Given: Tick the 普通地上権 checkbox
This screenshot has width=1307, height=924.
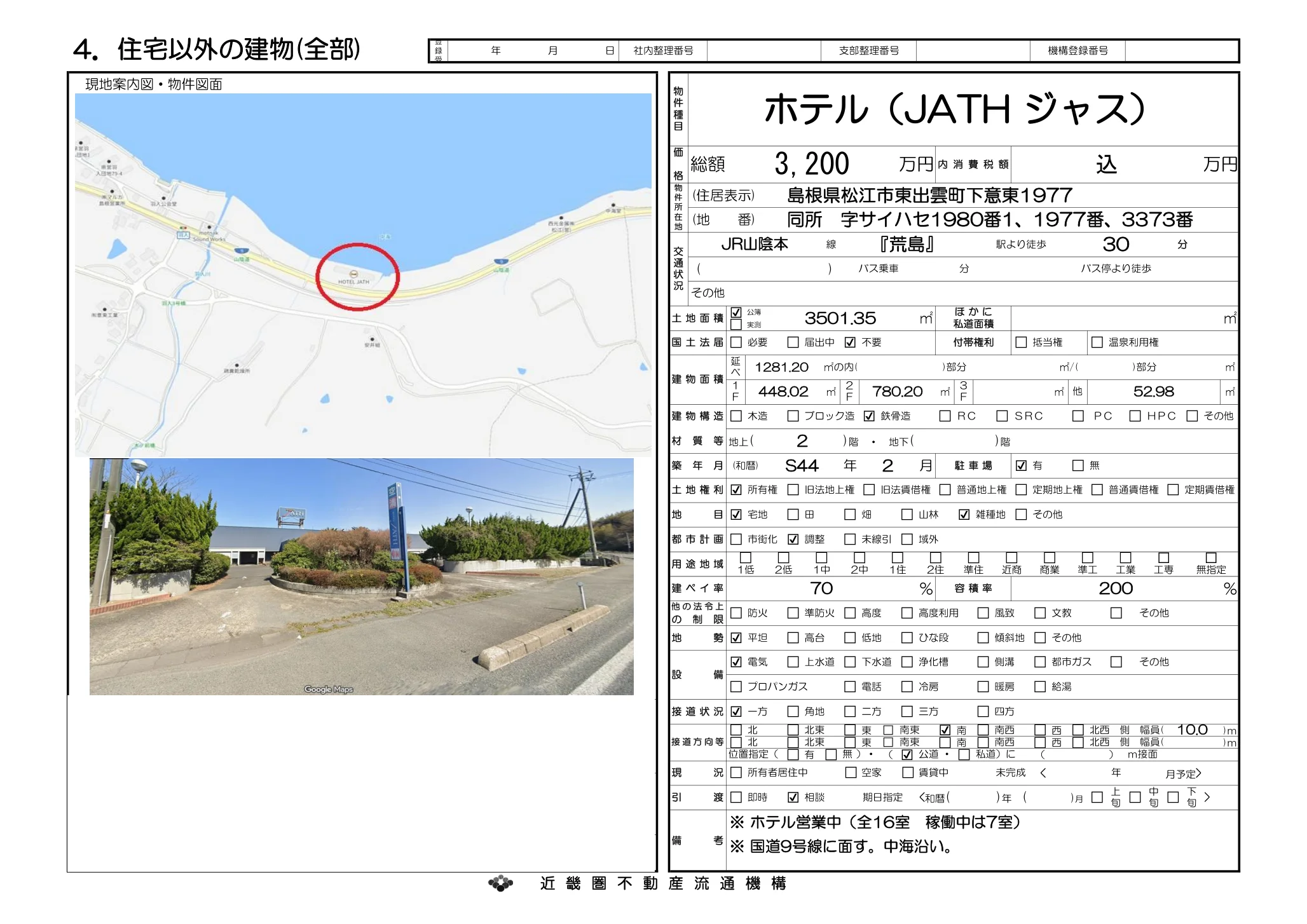Looking at the screenshot, I should pos(945,490).
